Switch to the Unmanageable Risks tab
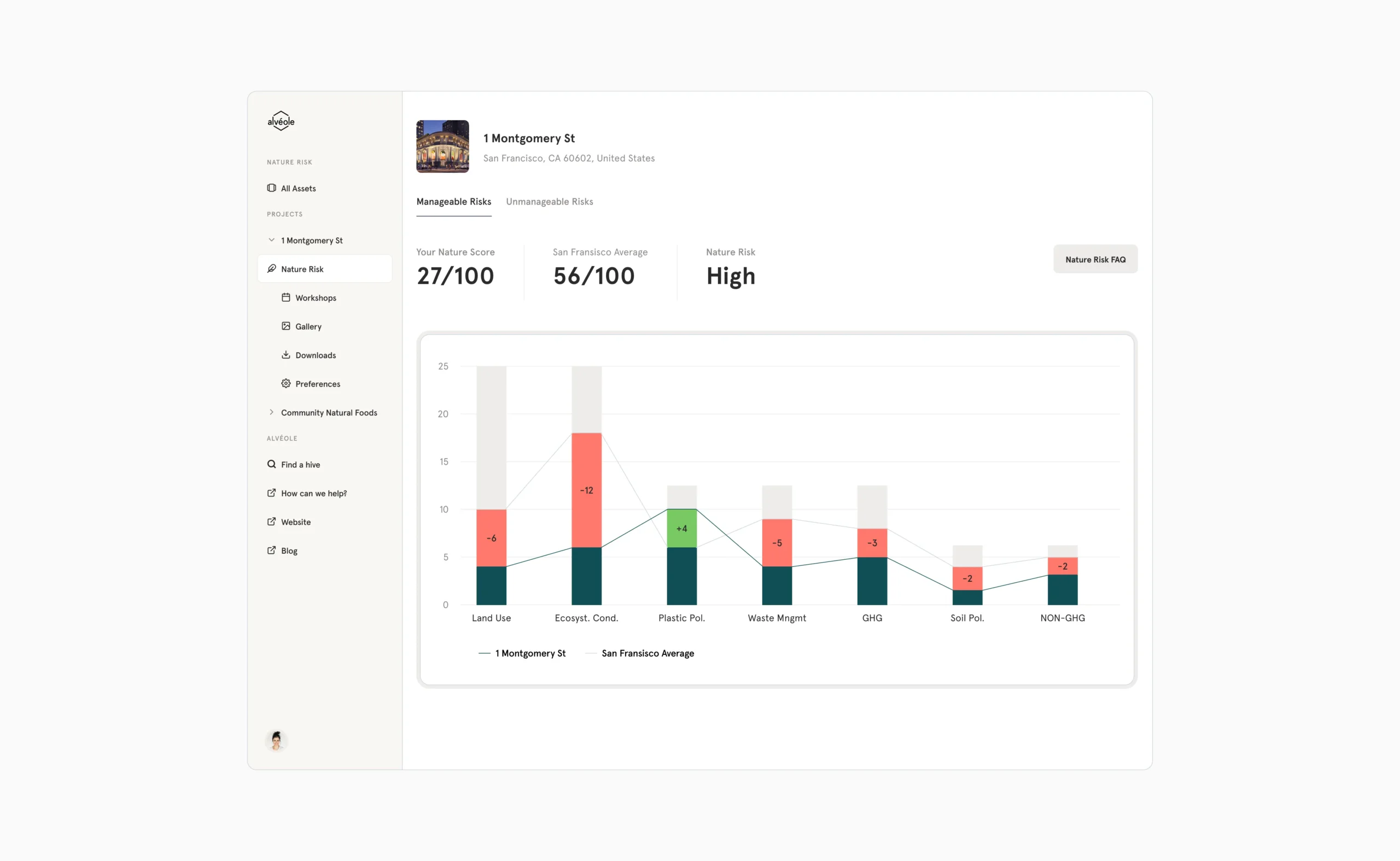Viewport: 1400px width, 861px height. tap(549, 201)
